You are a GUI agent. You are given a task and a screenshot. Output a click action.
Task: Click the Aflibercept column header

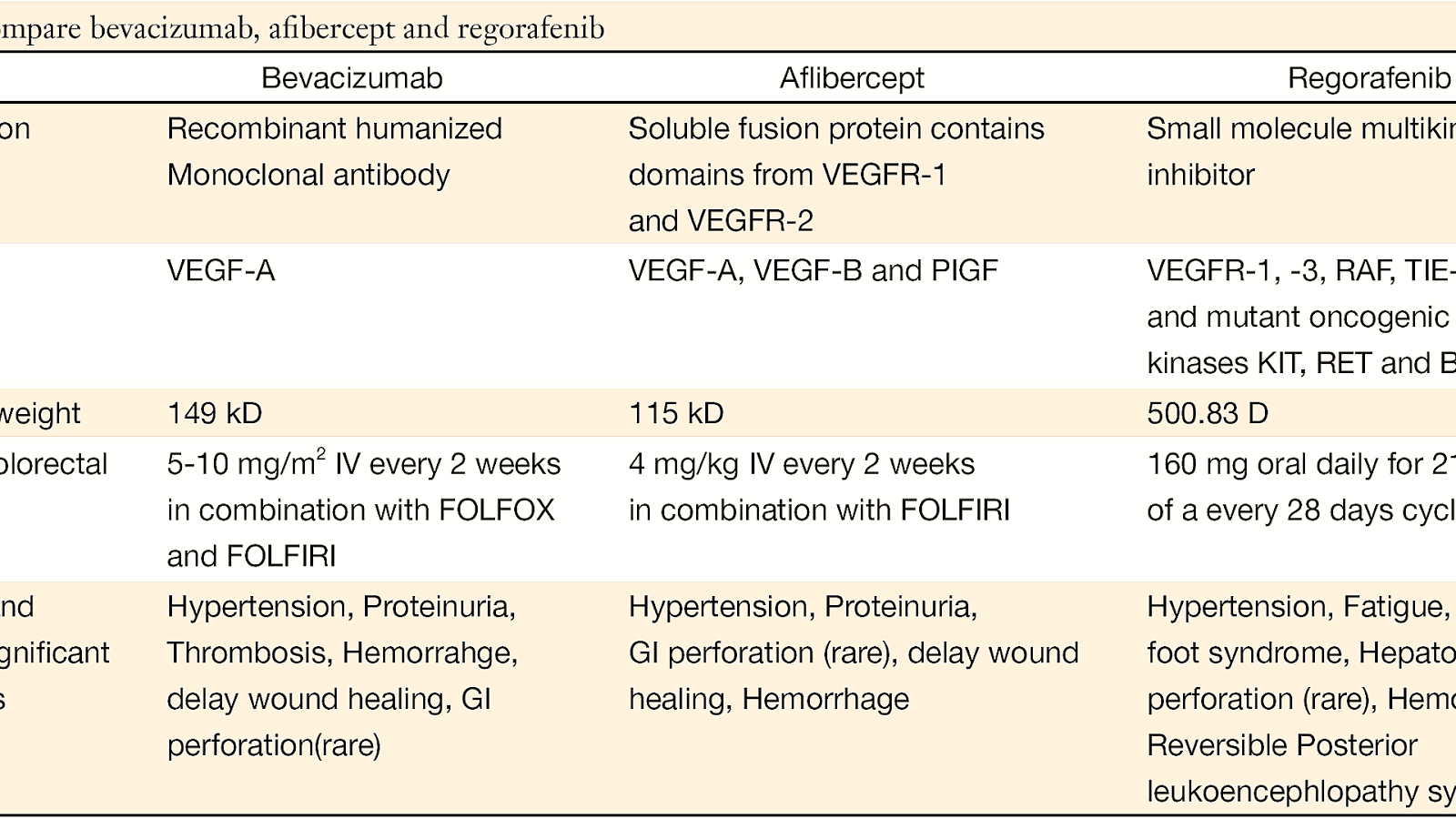(x=852, y=78)
